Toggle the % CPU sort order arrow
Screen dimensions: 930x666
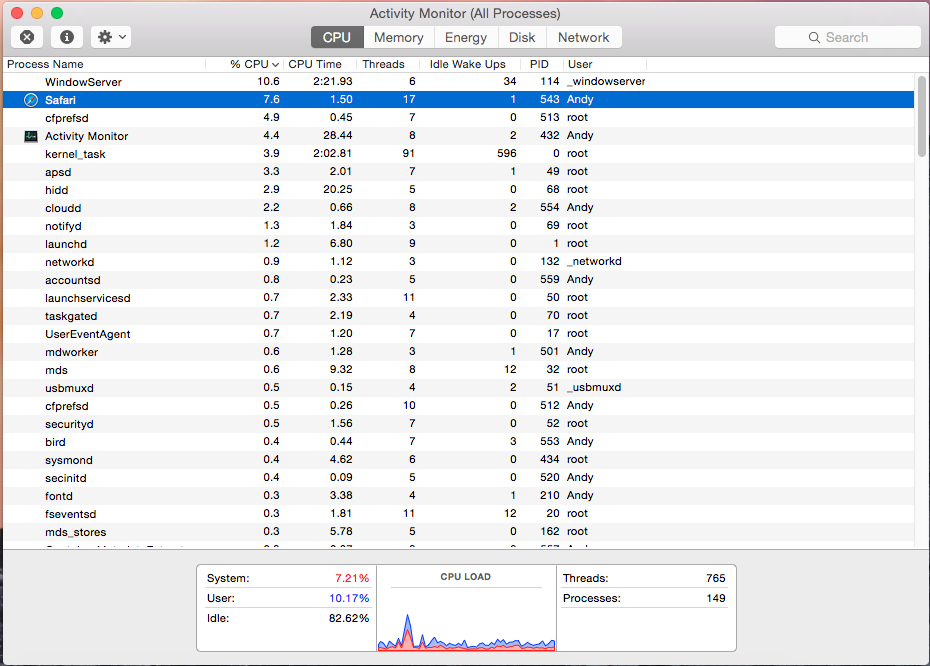(x=275, y=65)
